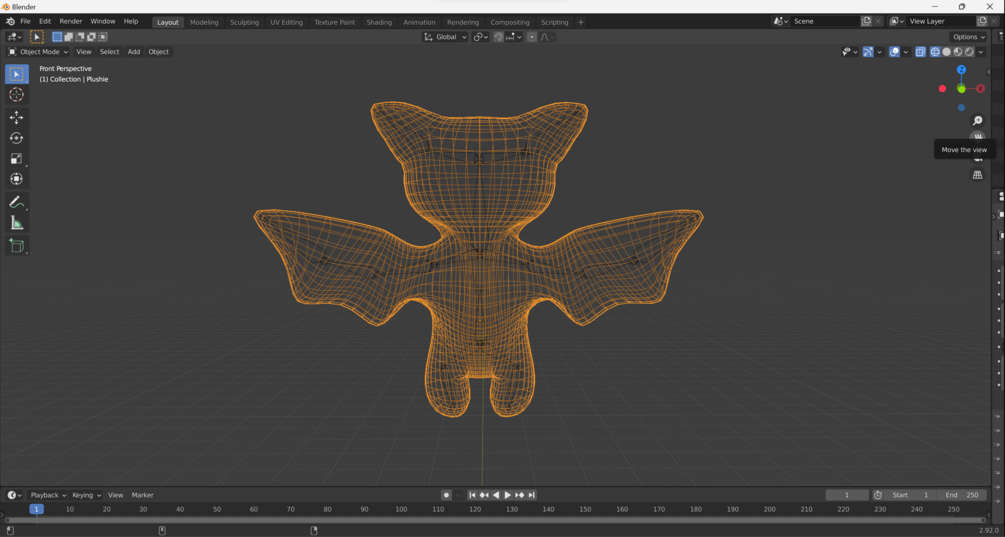
Task: Switch to wireframe viewport shading
Action: tap(935, 52)
